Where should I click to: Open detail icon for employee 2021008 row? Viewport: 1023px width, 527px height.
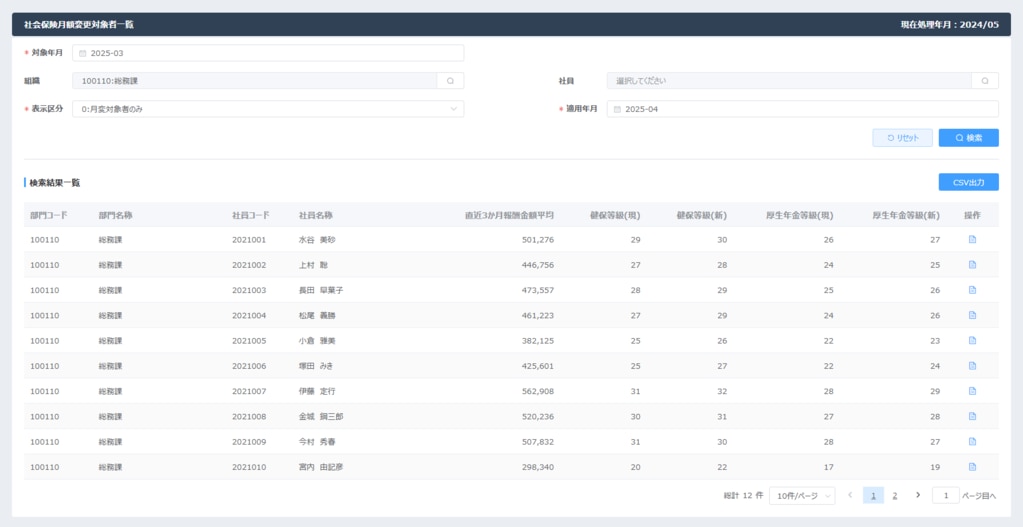point(972,417)
